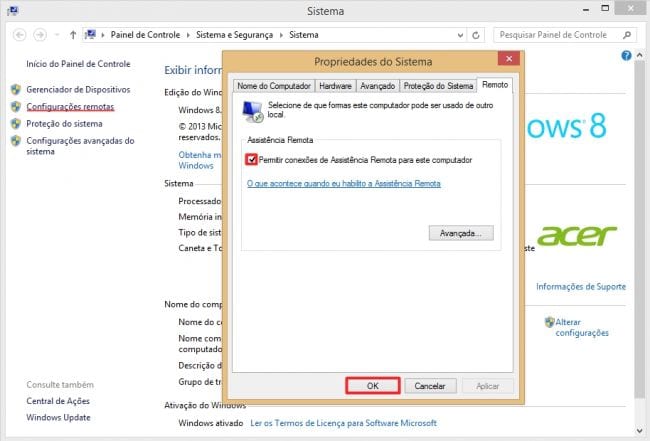Click the acer logo
This screenshot has height=441, width=650.
[577, 235]
